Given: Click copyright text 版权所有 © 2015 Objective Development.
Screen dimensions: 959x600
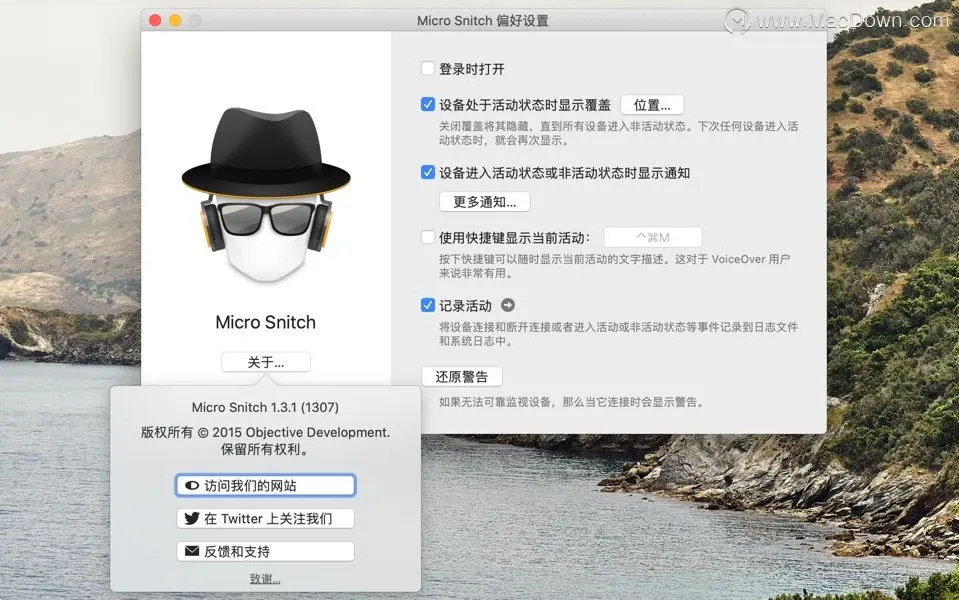Looking at the screenshot, I should 265,432.
